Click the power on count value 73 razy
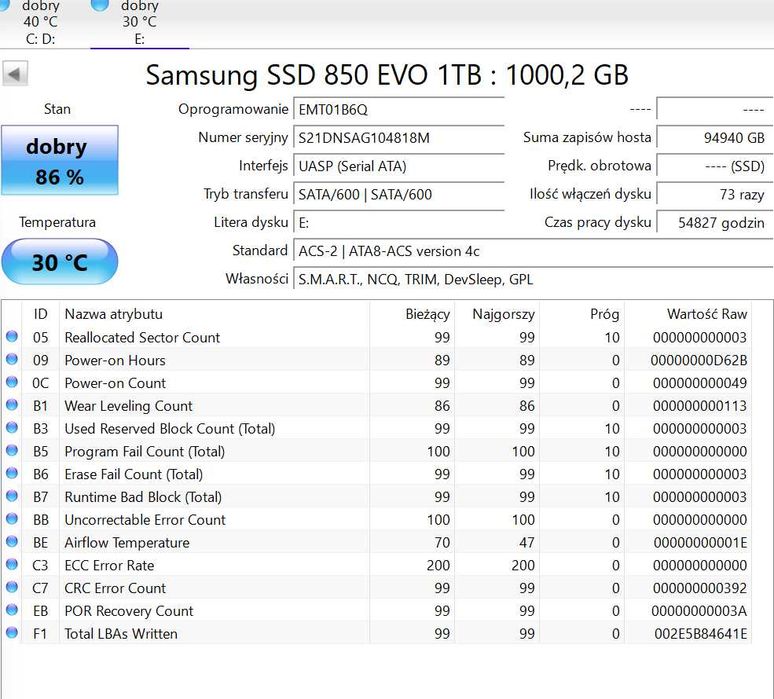774x699 pixels. pyautogui.click(x=714, y=194)
